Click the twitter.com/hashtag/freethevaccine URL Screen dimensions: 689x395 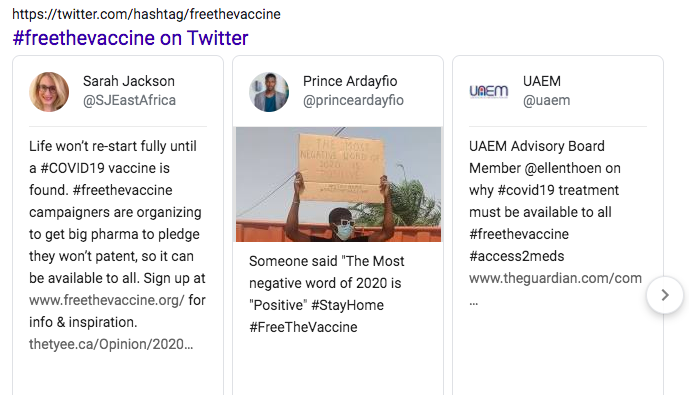(x=146, y=14)
